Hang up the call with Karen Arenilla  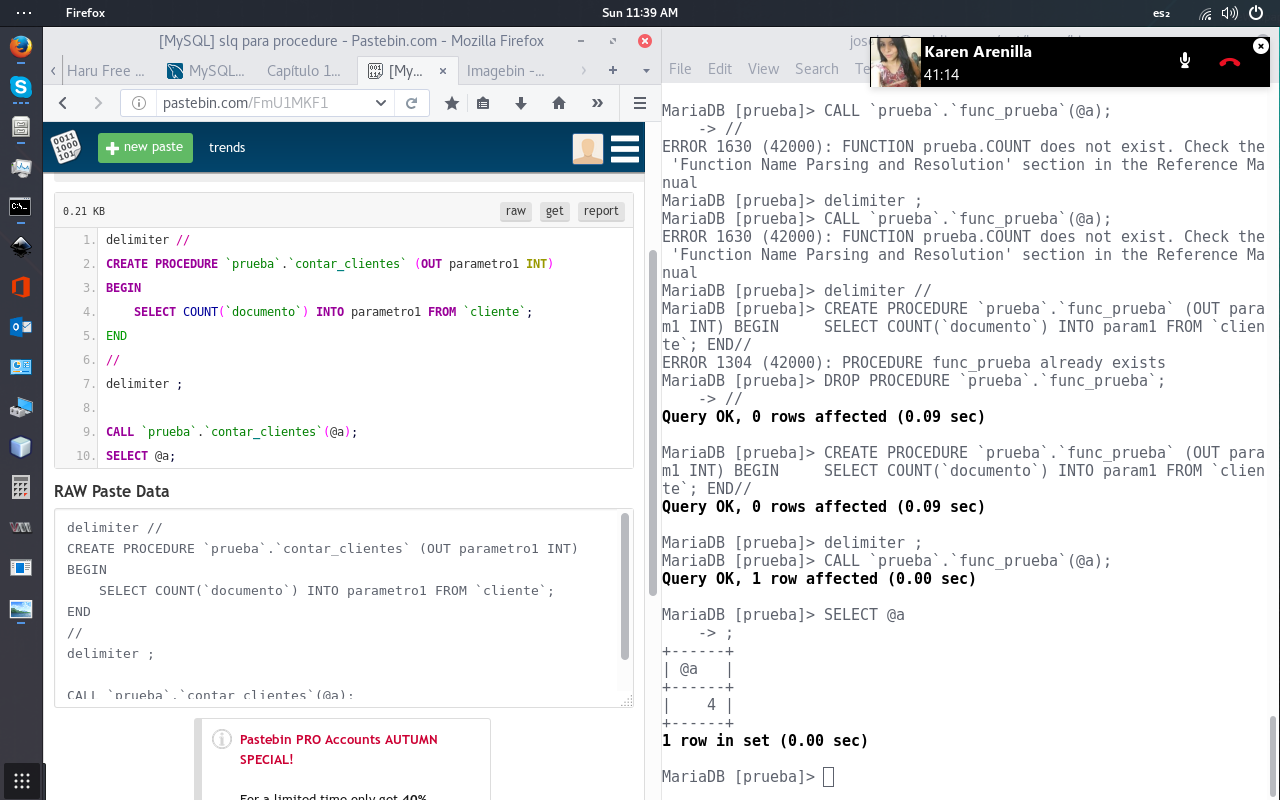pos(1230,61)
